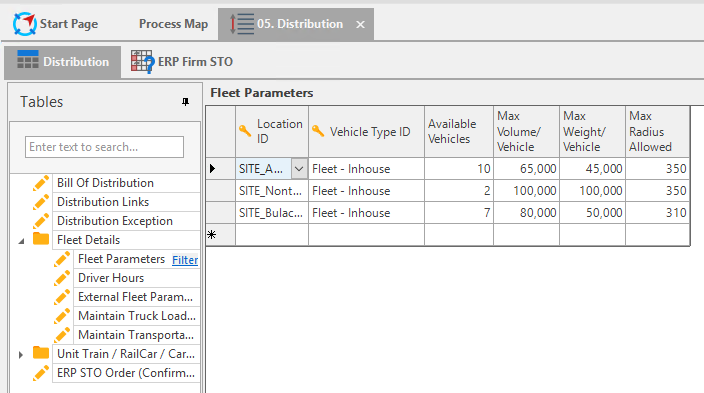The image size is (704, 393).
Task: Click Fleet - Inhouse cell in SITE_A row
Action: (366, 169)
